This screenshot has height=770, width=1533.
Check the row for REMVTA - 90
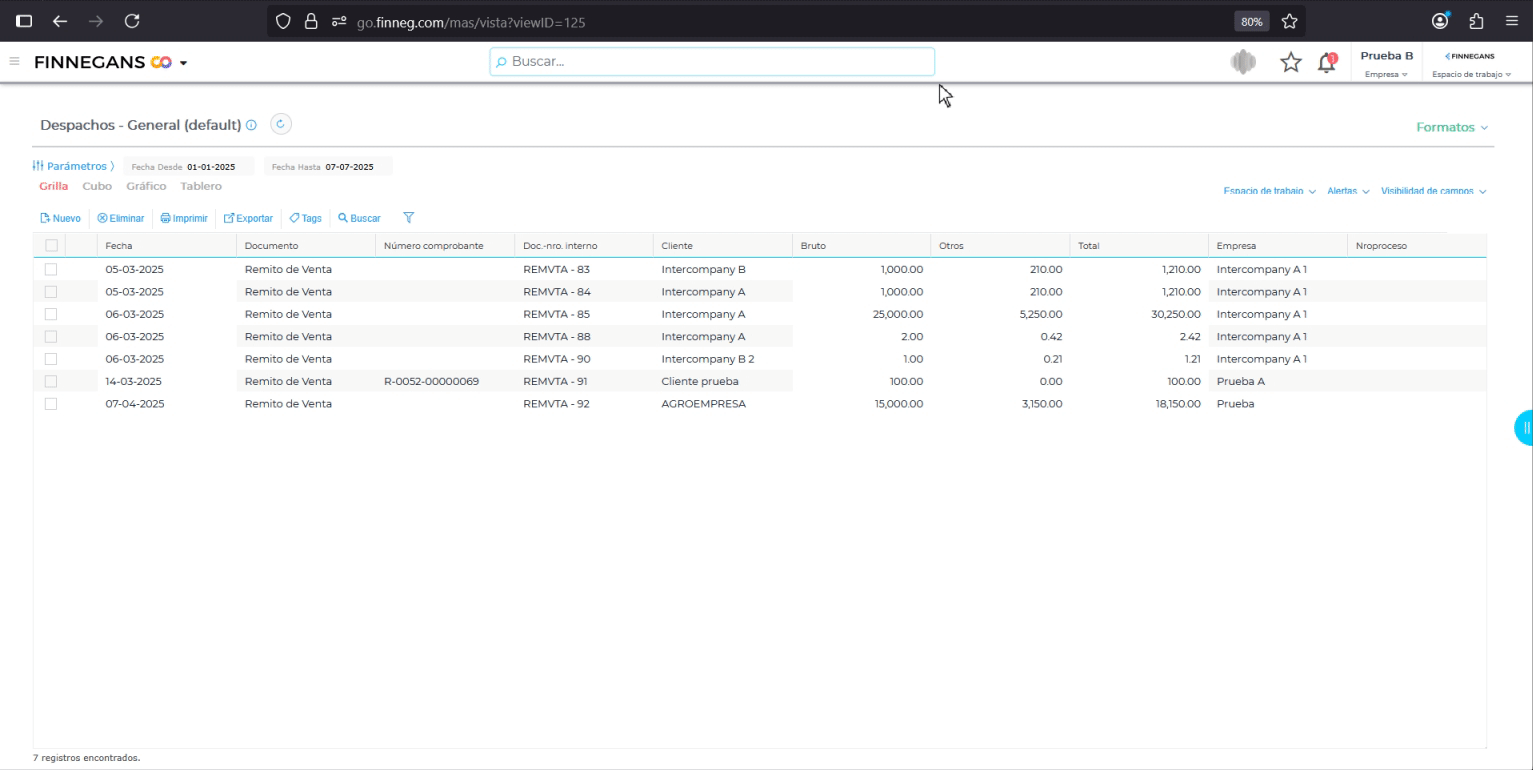point(51,359)
